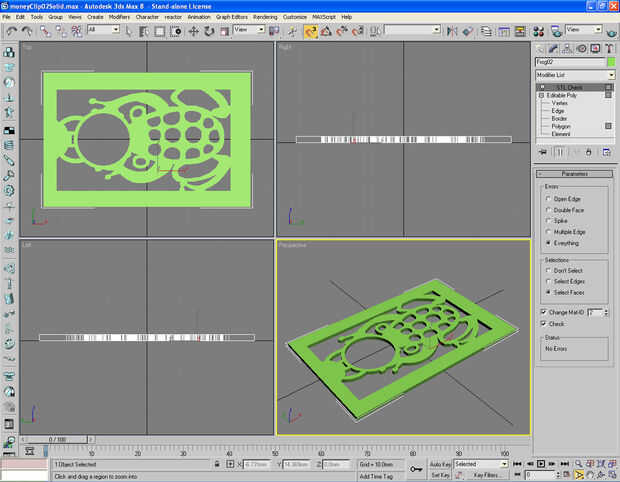Open the Curve Editor icon
The height and width of the screenshot is (482, 620).
(x=504, y=31)
